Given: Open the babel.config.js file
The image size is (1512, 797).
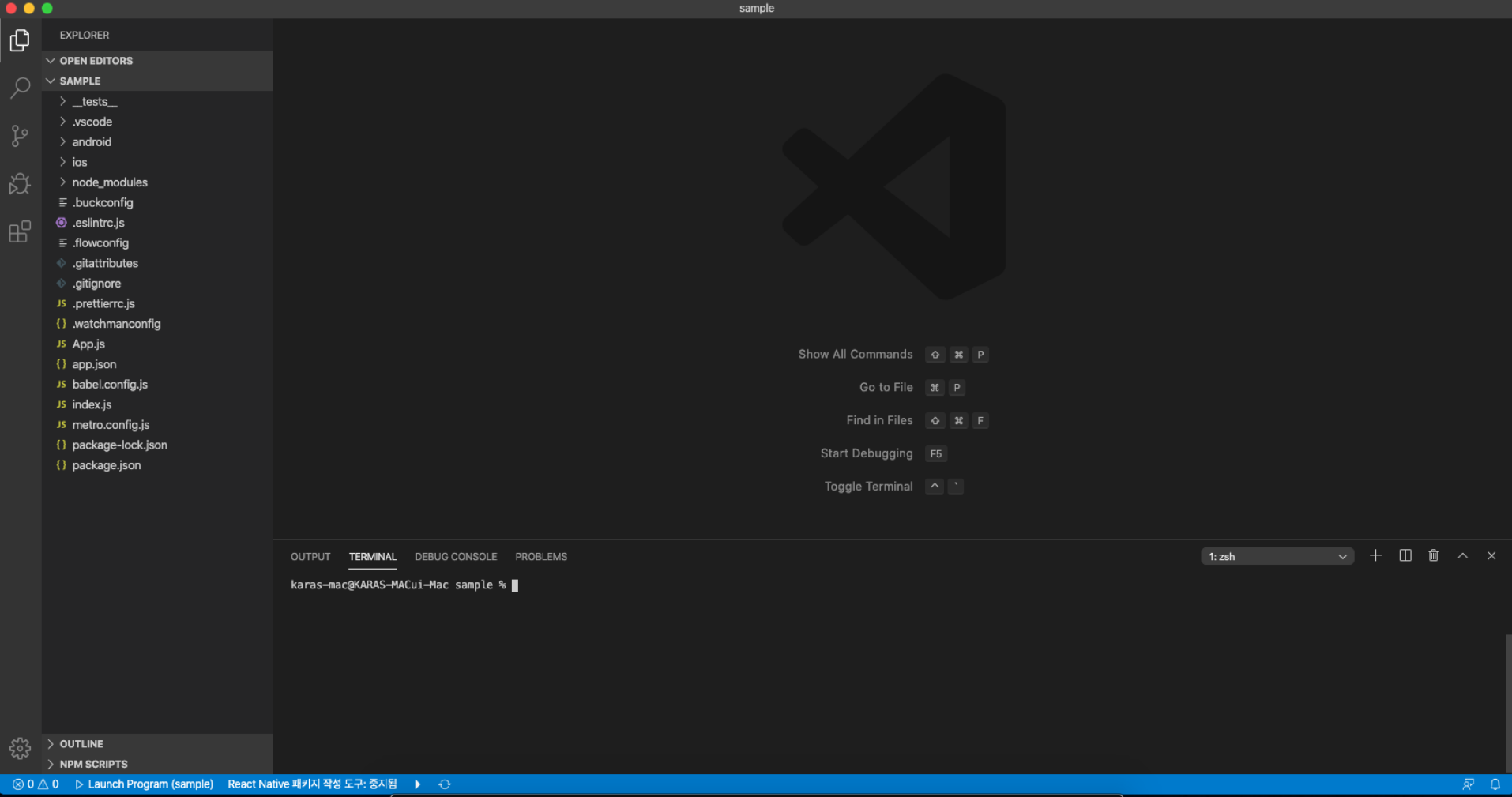Looking at the screenshot, I should [157, 385].
